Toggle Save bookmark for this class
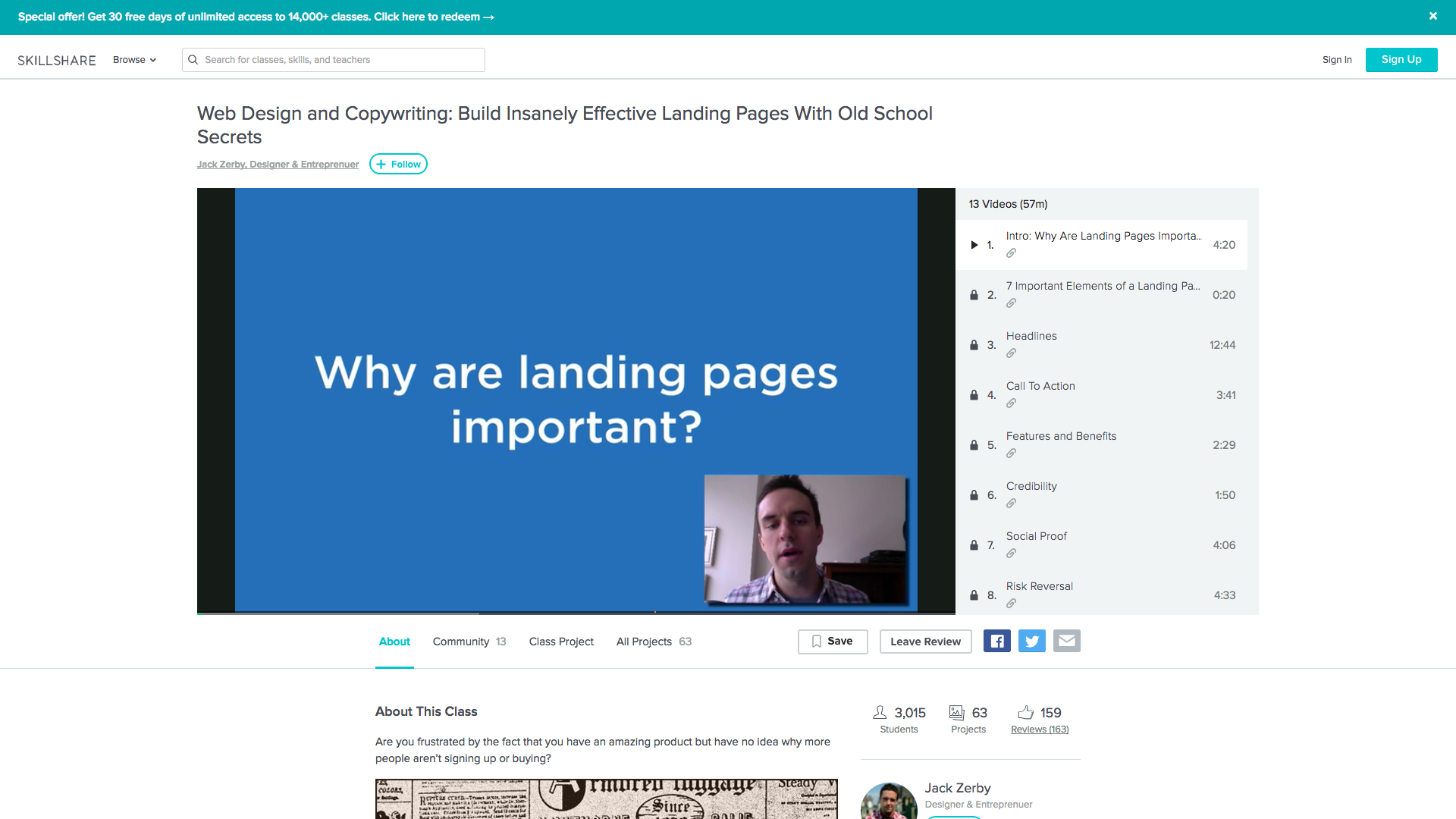The height and width of the screenshot is (819, 1456). coord(832,641)
